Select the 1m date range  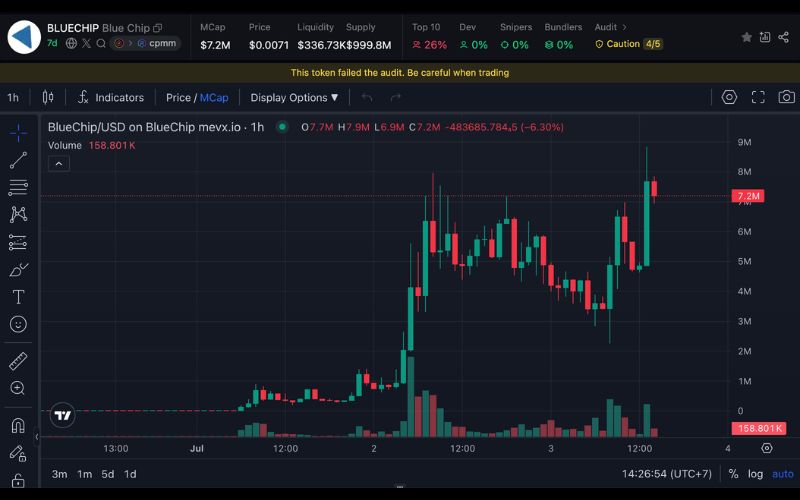(85, 474)
